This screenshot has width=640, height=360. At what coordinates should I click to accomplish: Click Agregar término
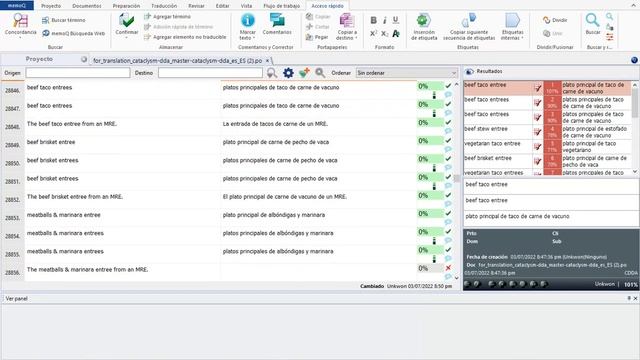tap(167, 16)
